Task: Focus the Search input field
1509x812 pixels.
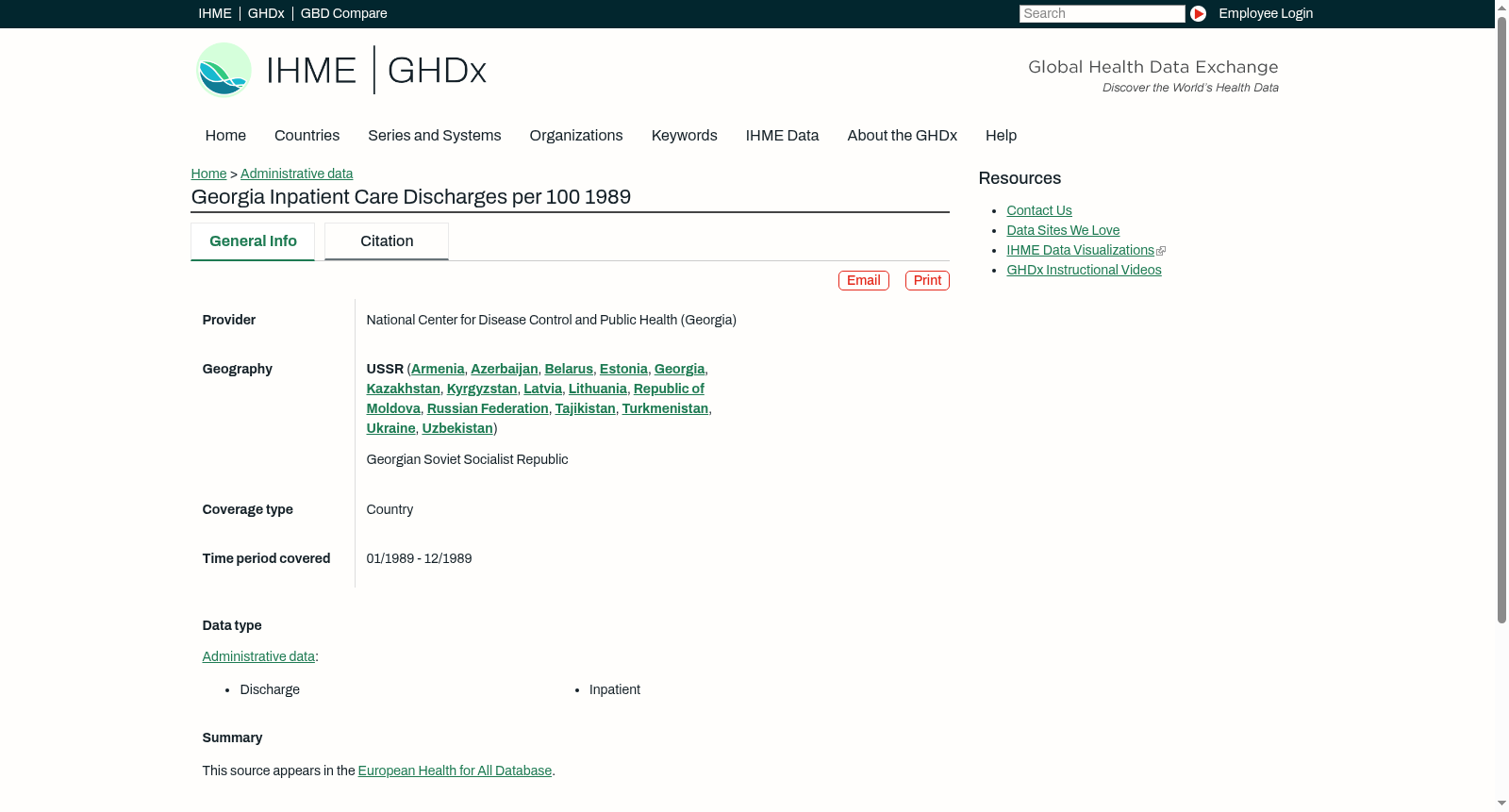Action: (x=1102, y=13)
